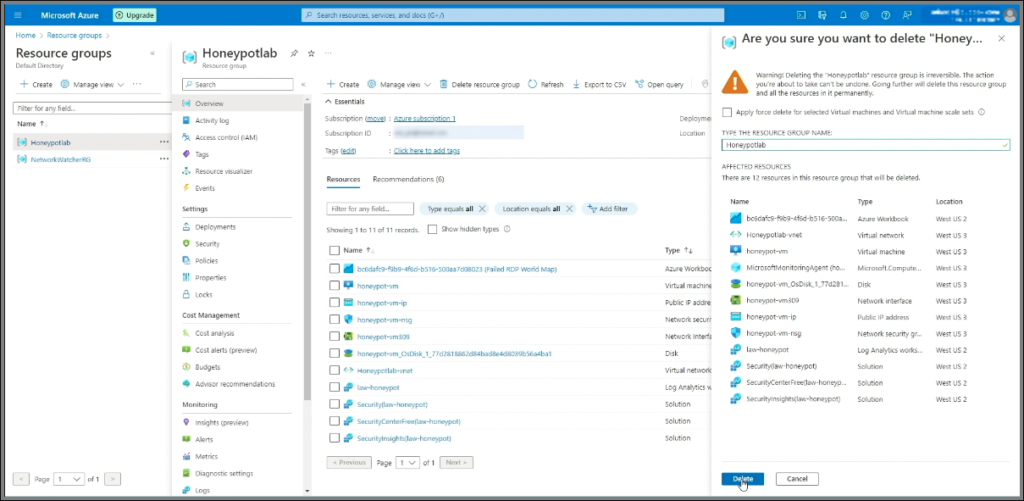
Task: Click Create in the Honeypotlab toolbar
Action: click(x=343, y=84)
